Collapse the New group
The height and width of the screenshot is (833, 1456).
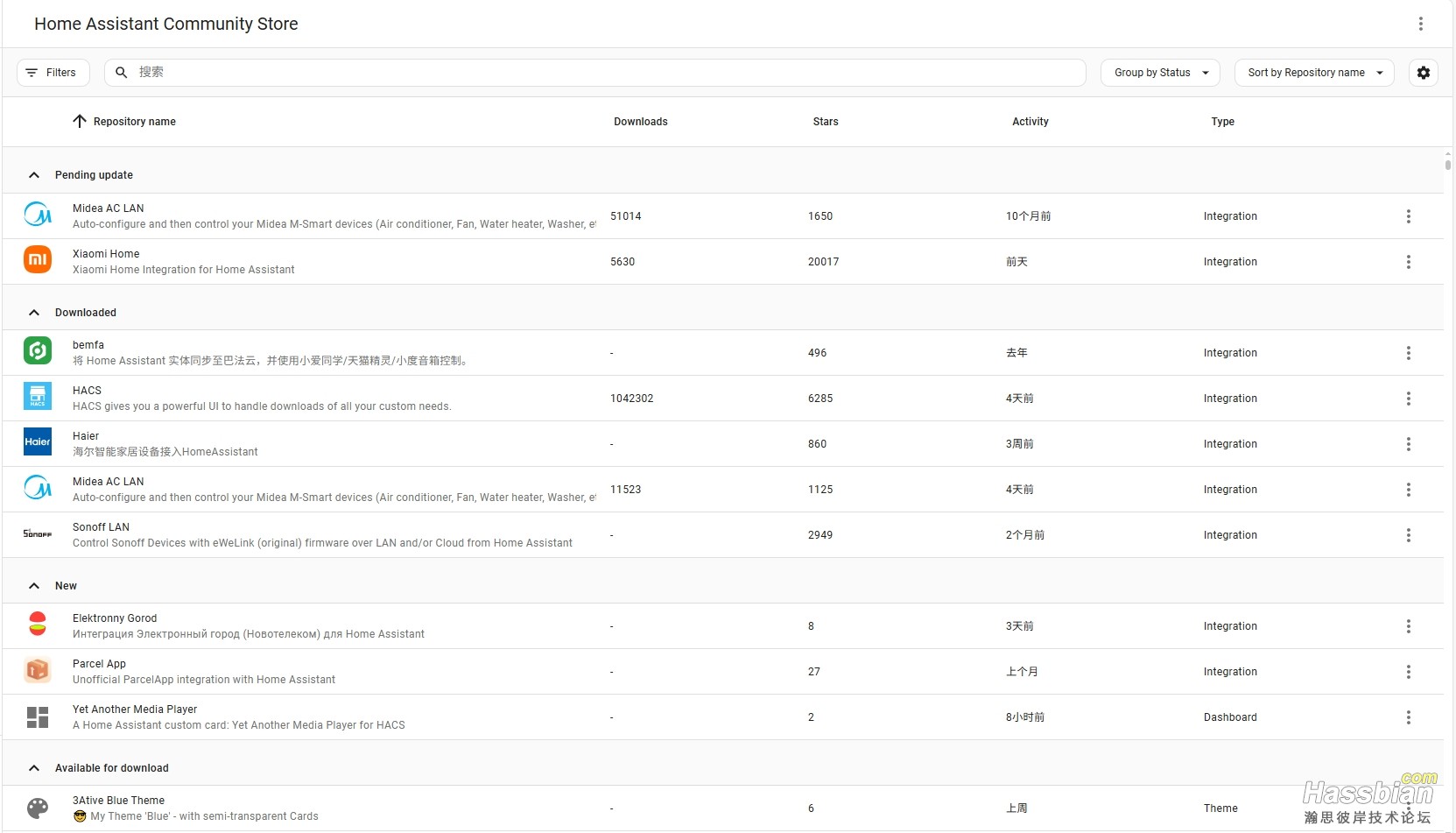34,586
